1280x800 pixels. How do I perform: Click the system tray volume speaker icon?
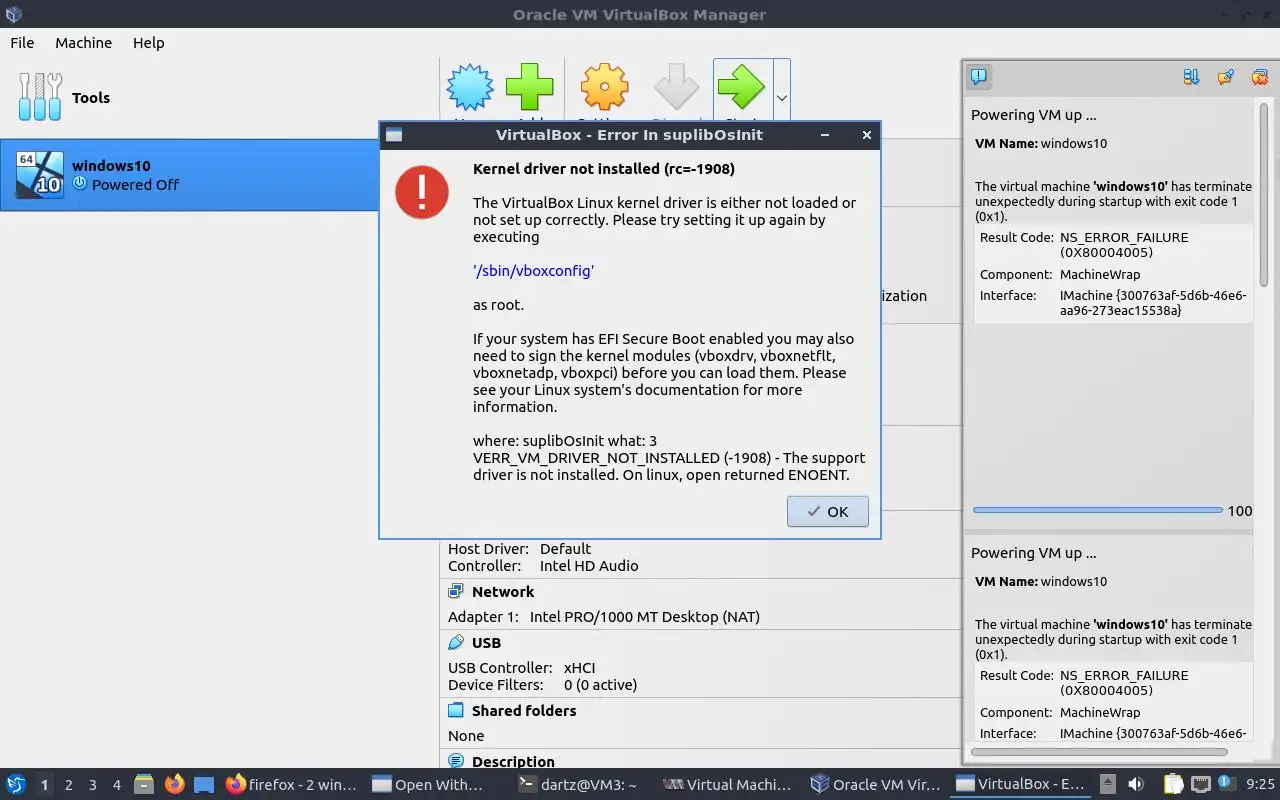click(x=1136, y=784)
